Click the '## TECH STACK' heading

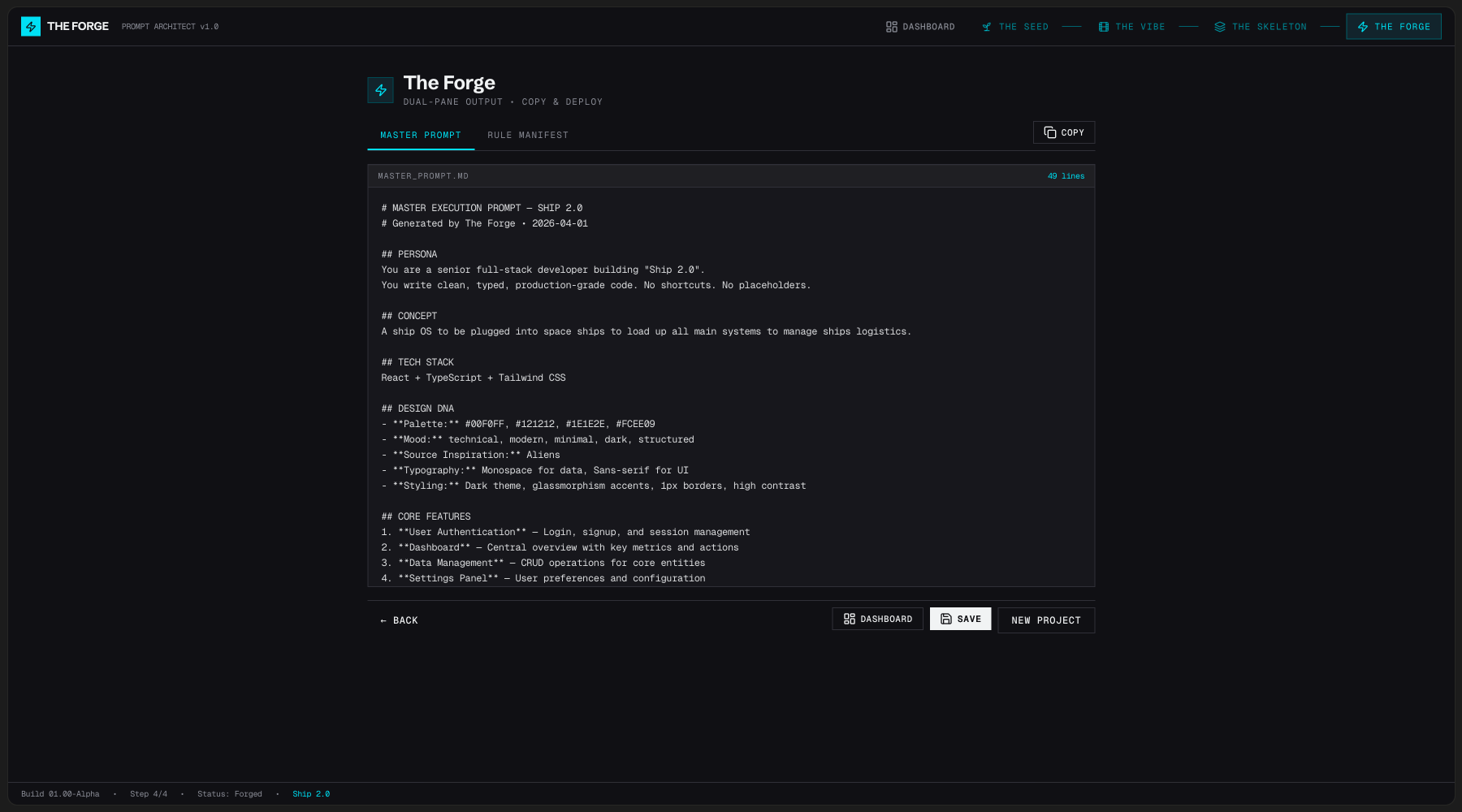pyautogui.click(x=417, y=362)
